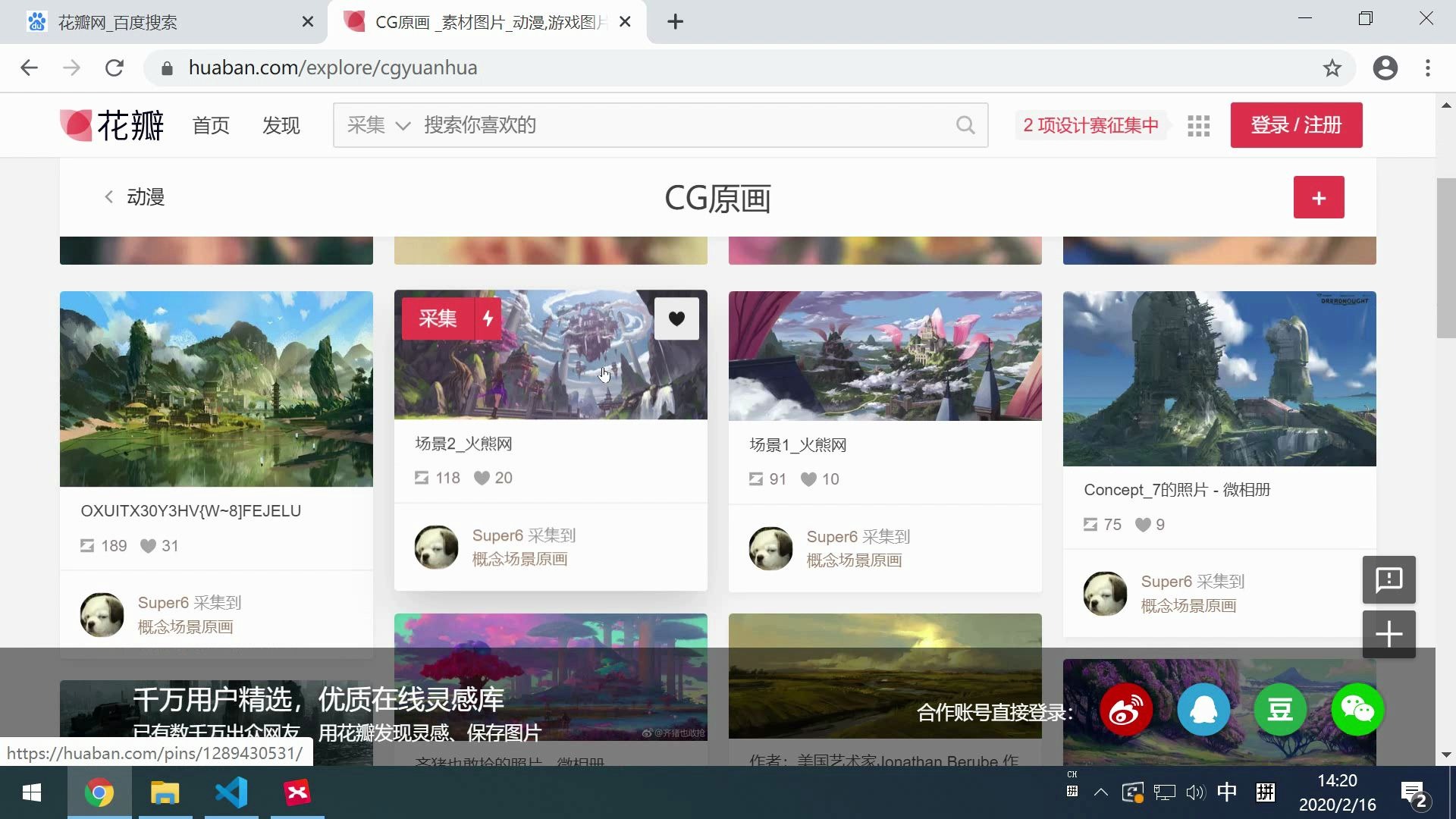Open the green landscape OXUITX30Y3HV thumbnail
The image size is (1456, 819).
click(x=216, y=389)
